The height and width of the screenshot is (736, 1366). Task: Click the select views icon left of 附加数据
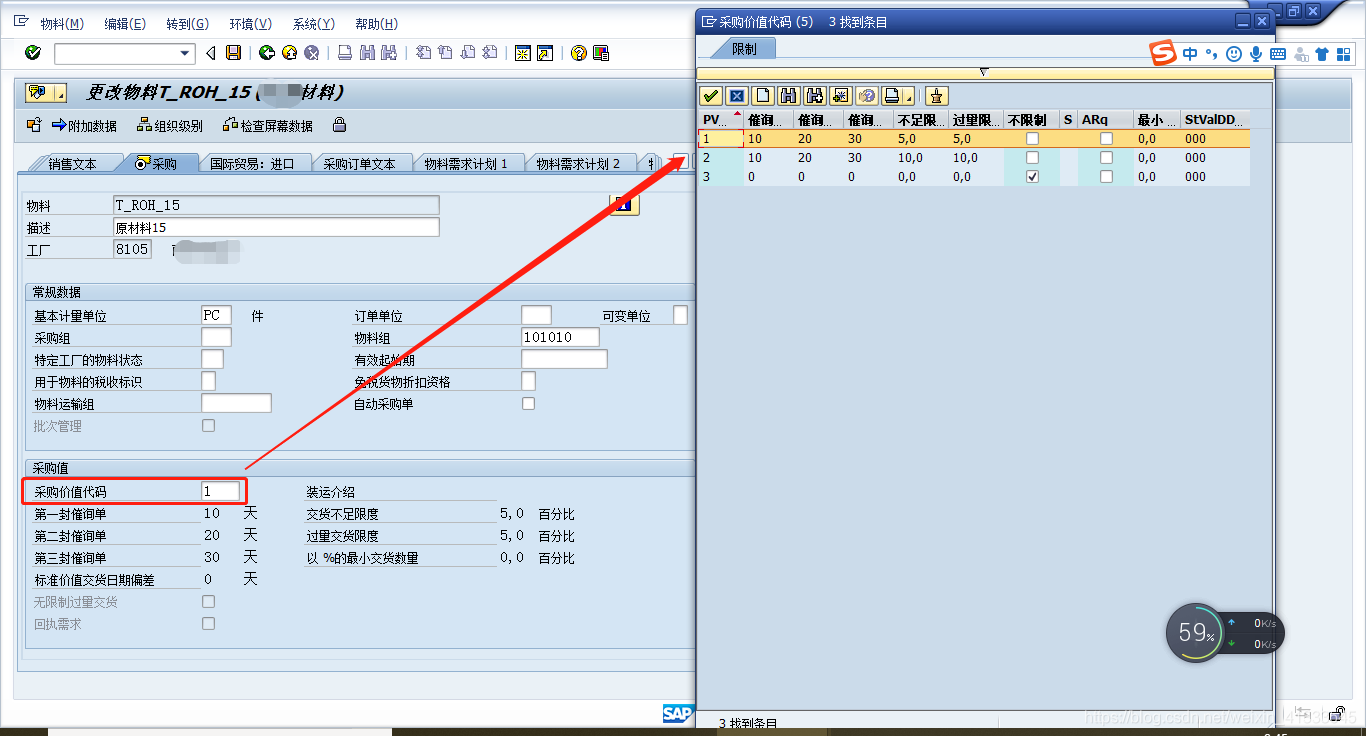coord(34,125)
